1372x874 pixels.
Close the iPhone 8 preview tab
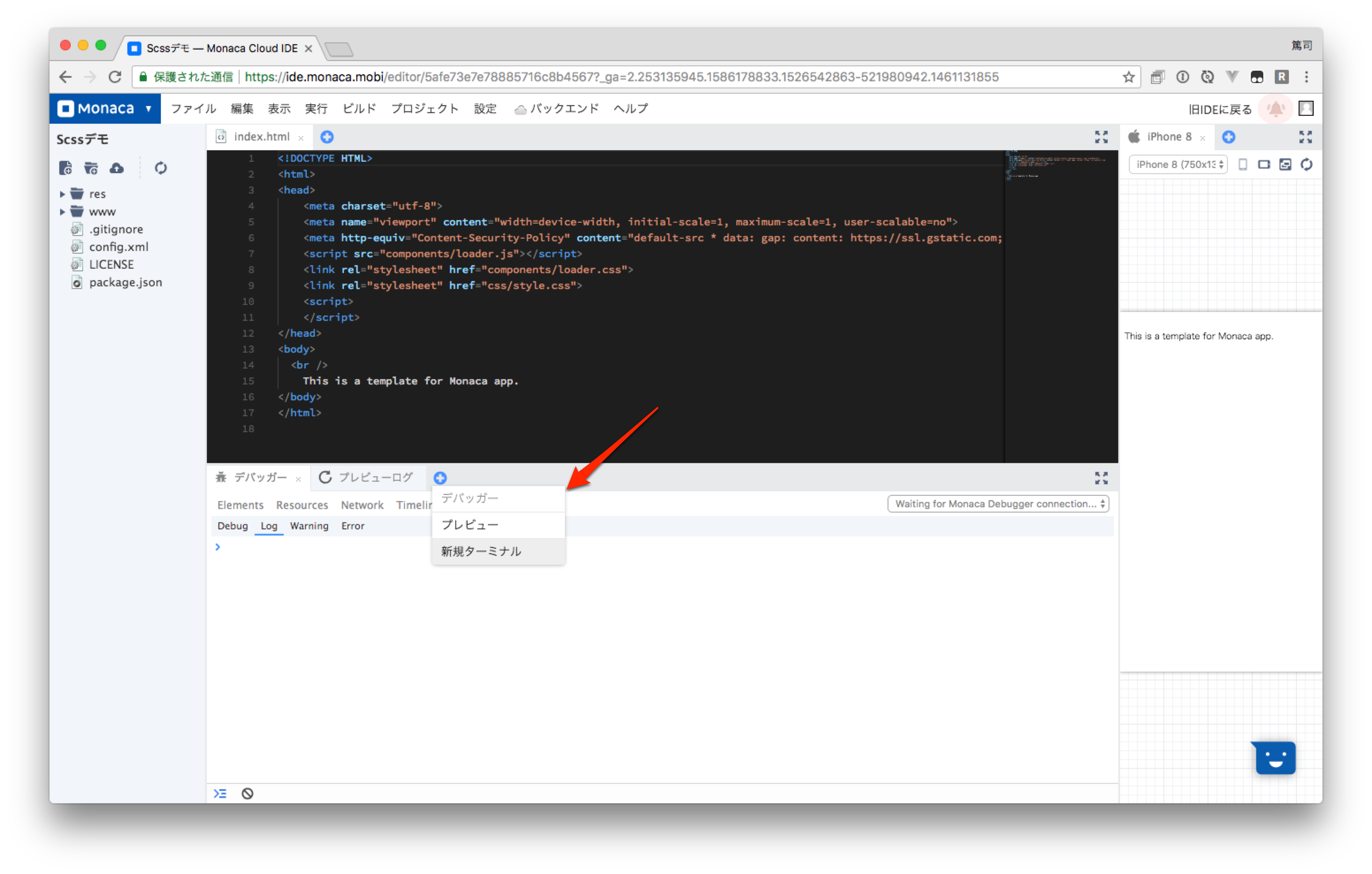[x=1202, y=138]
